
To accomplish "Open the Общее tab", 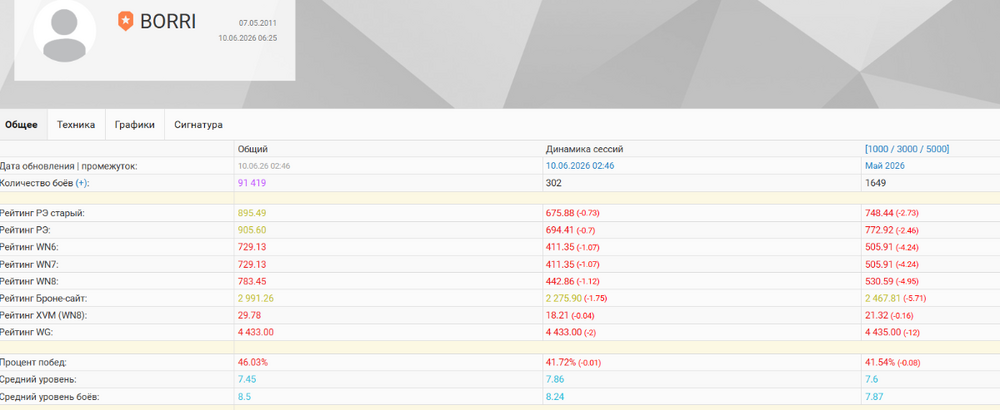I will click(x=21, y=125).
